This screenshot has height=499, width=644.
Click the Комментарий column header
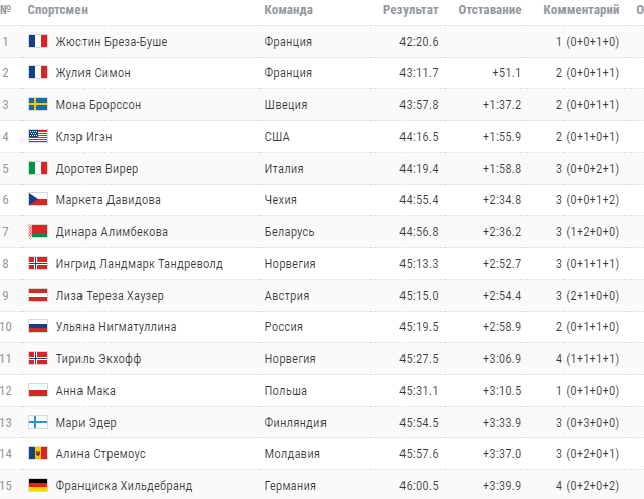(x=581, y=10)
